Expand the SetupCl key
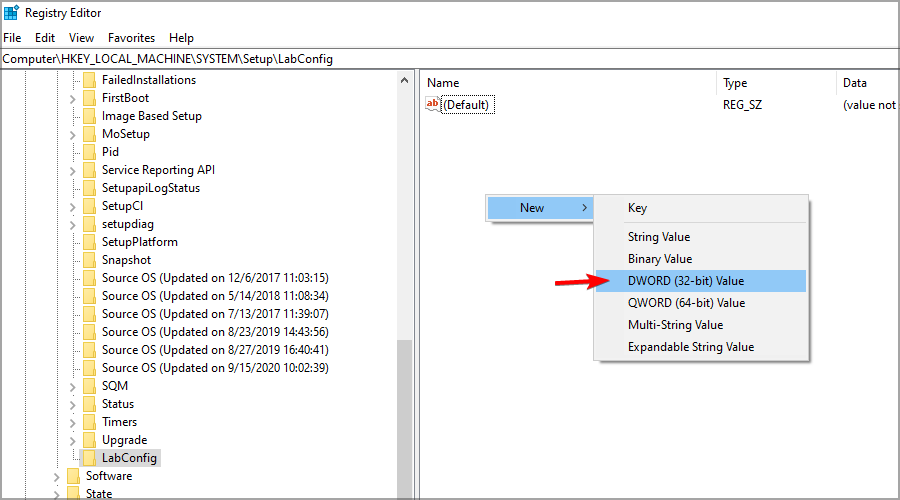 tap(72, 207)
